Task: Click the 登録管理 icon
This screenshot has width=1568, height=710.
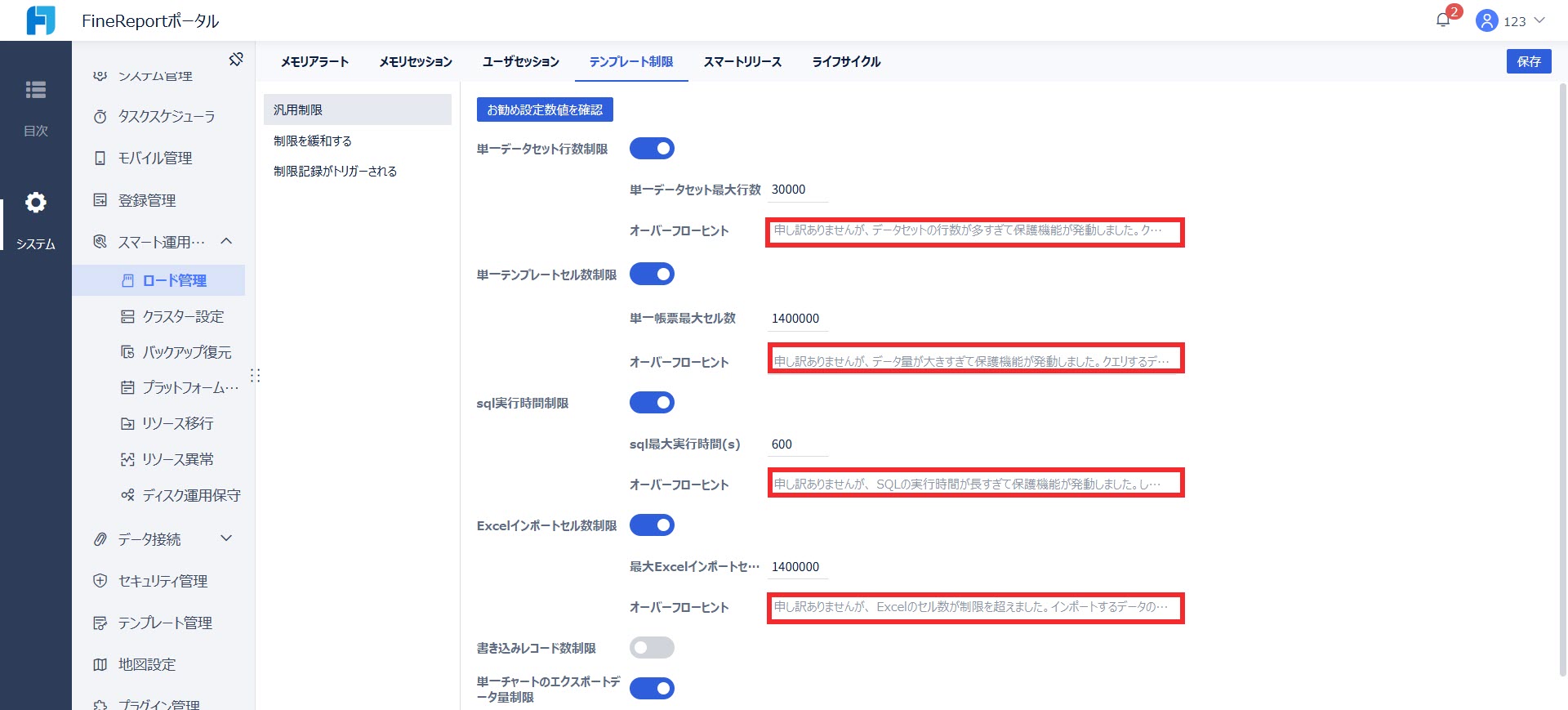Action: pyautogui.click(x=100, y=200)
